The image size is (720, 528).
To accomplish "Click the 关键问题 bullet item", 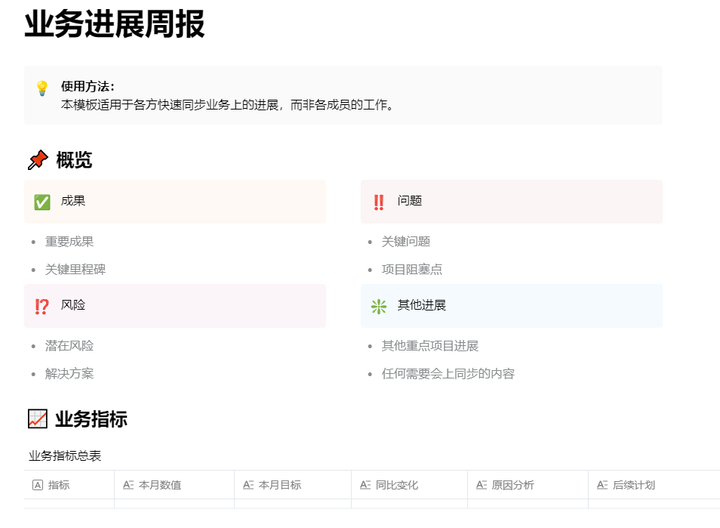I will 406,242.
